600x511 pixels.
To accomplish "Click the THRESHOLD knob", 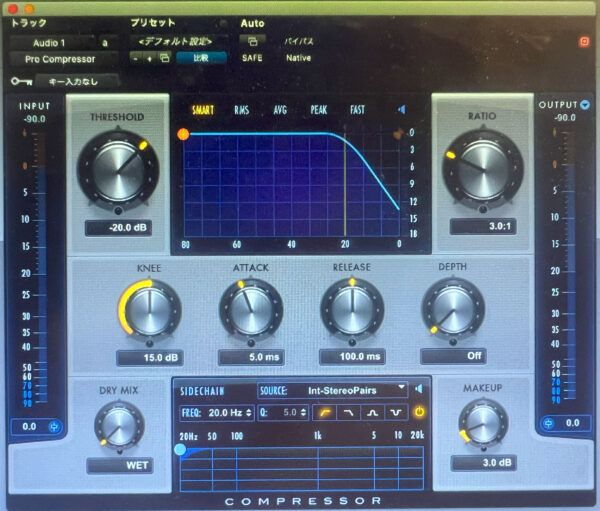I will pos(118,171).
